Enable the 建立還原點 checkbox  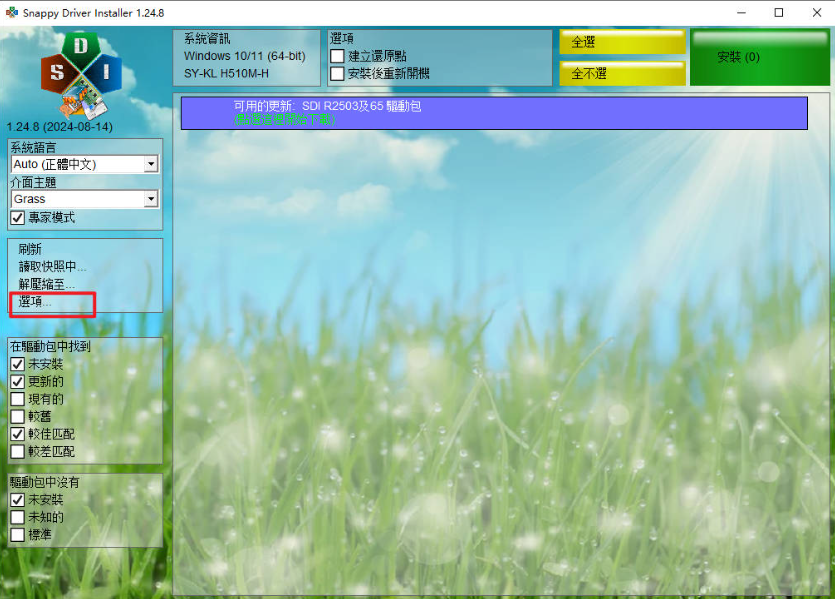pyautogui.click(x=337, y=56)
